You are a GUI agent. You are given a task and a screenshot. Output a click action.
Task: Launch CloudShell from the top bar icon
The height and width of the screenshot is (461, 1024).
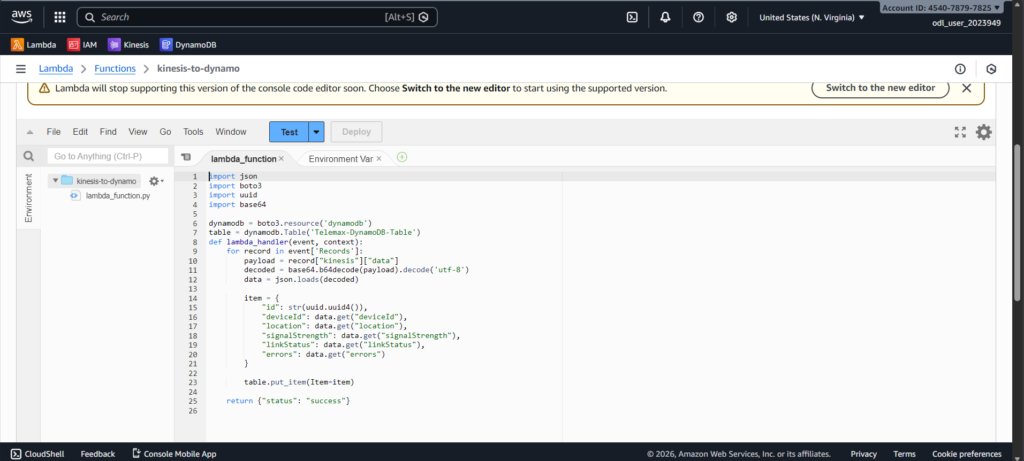coord(632,17)
